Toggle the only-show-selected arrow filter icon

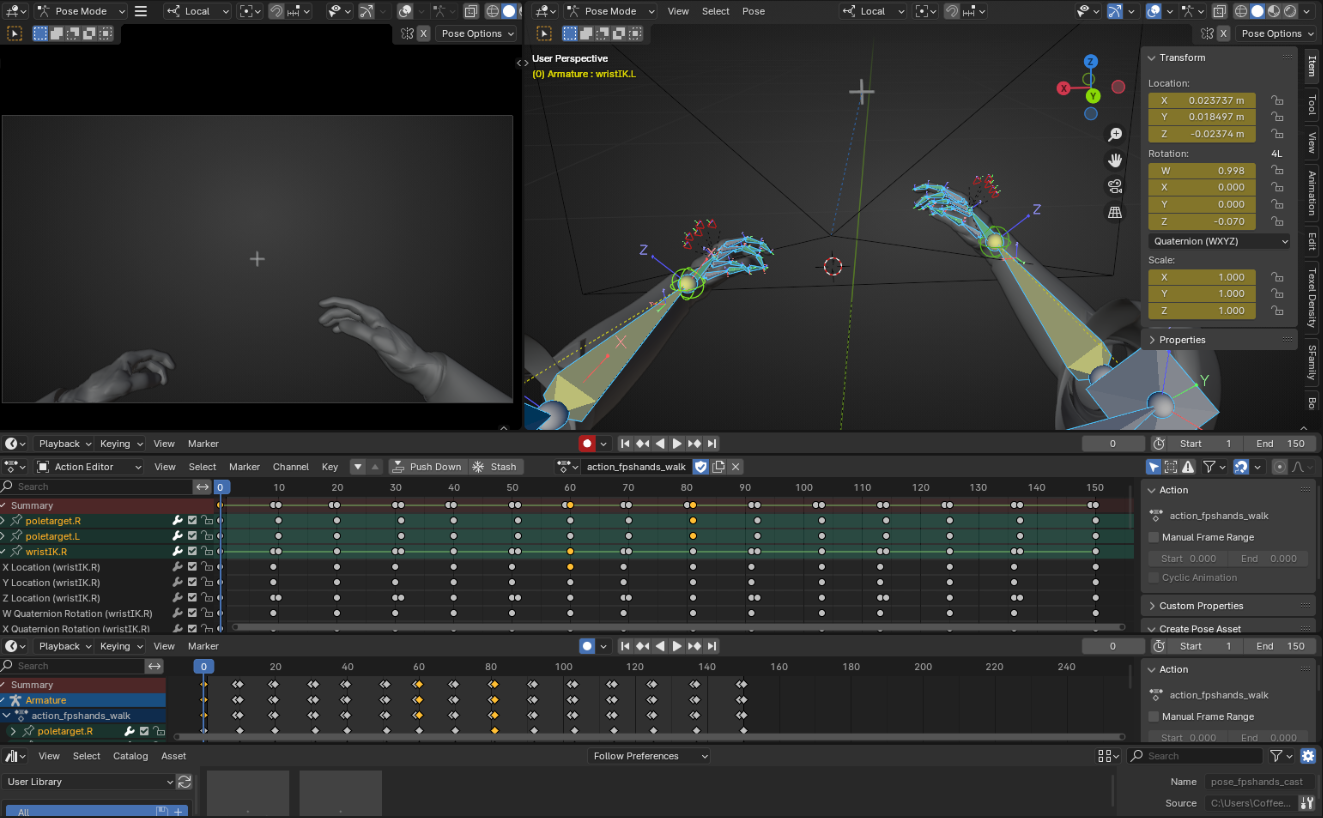coord(1154,467)
